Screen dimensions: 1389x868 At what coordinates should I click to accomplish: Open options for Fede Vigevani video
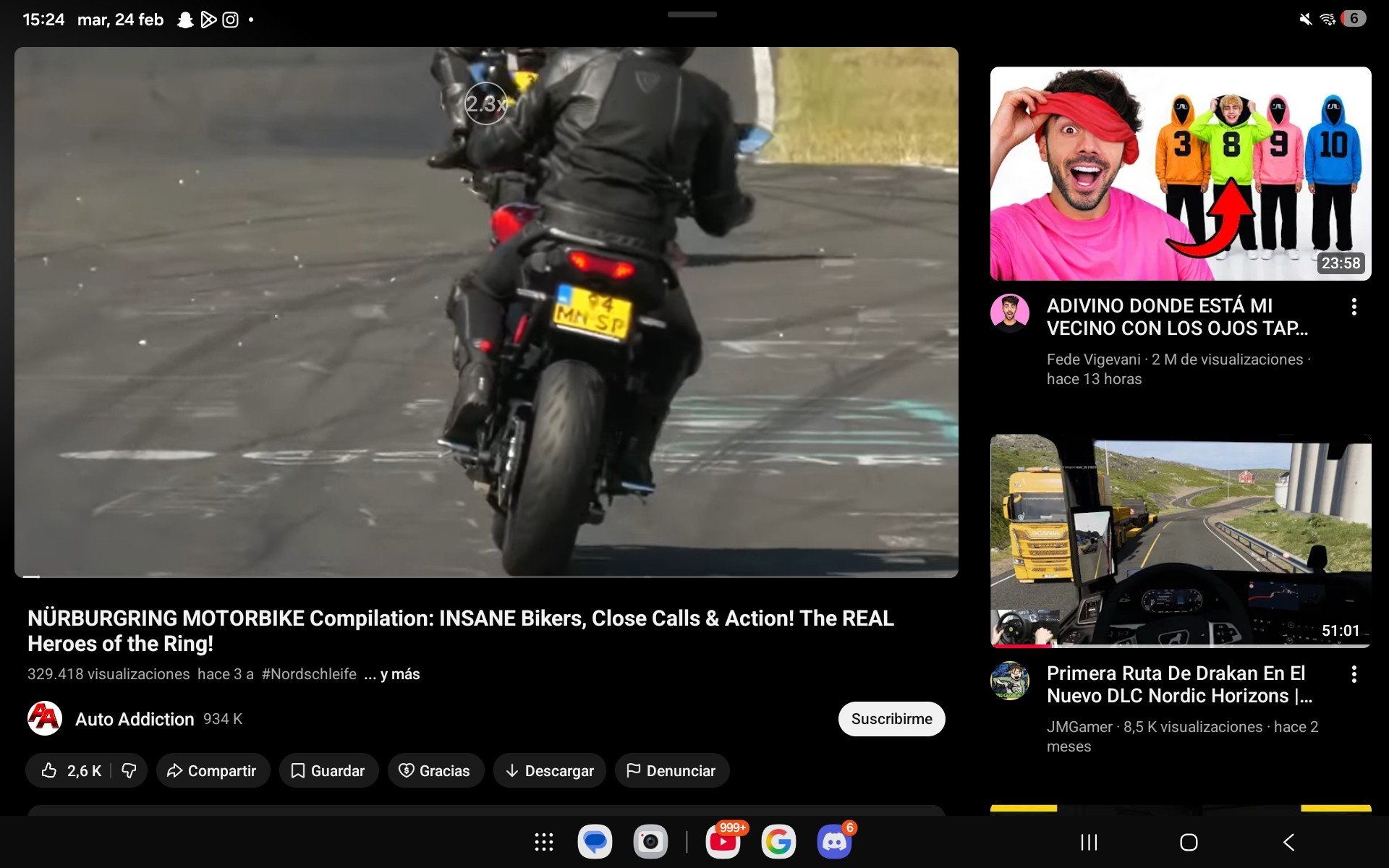tap(1354, 307)
